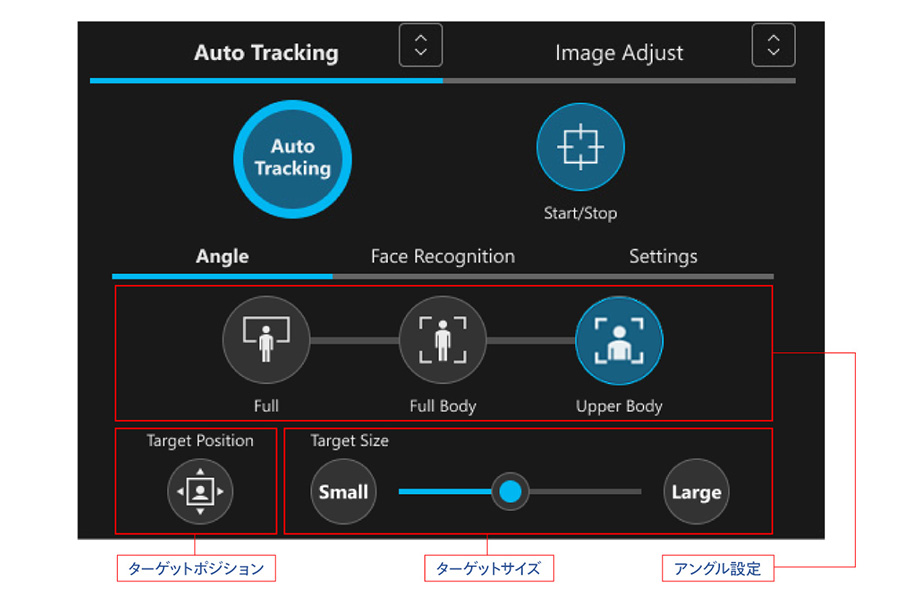
Task: Select the Full angle icon
Action: click(x=266, y=340)
